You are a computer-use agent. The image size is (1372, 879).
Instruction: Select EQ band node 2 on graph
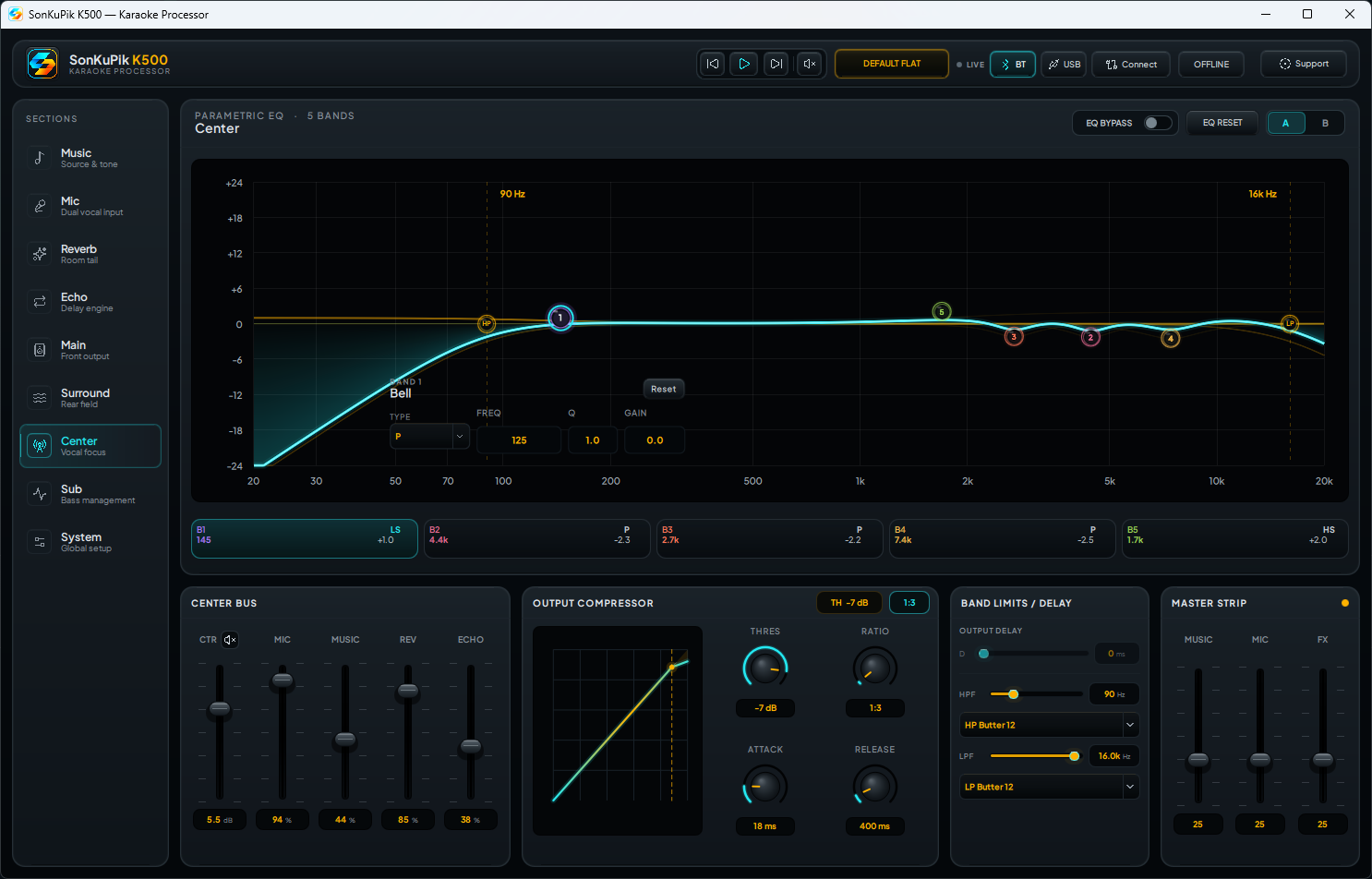pos(1090,338)
